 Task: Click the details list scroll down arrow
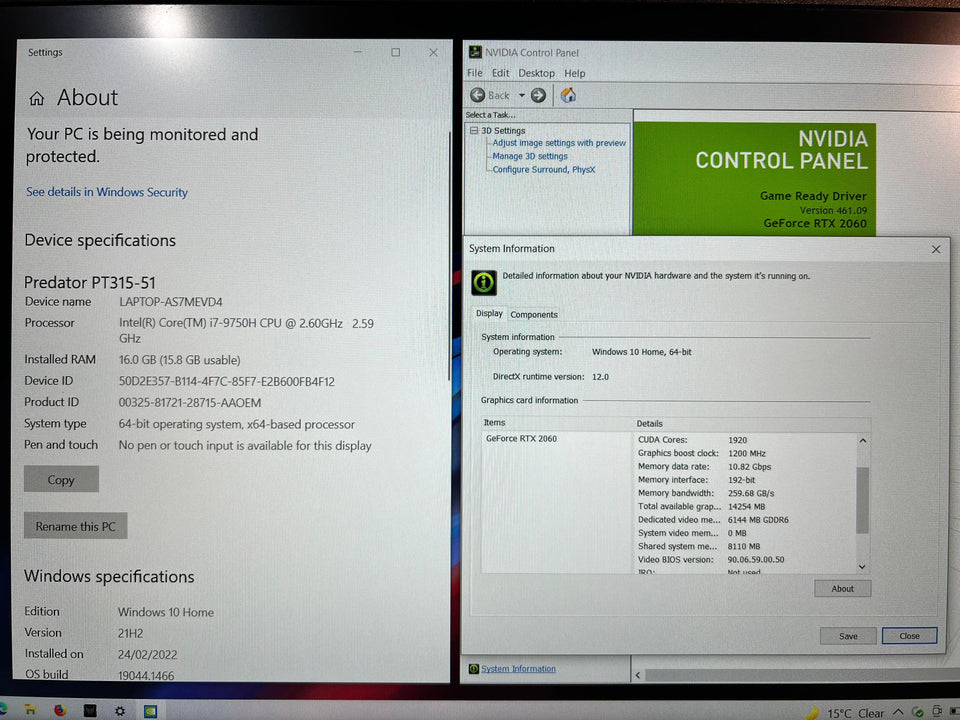[x=863, y=566]
